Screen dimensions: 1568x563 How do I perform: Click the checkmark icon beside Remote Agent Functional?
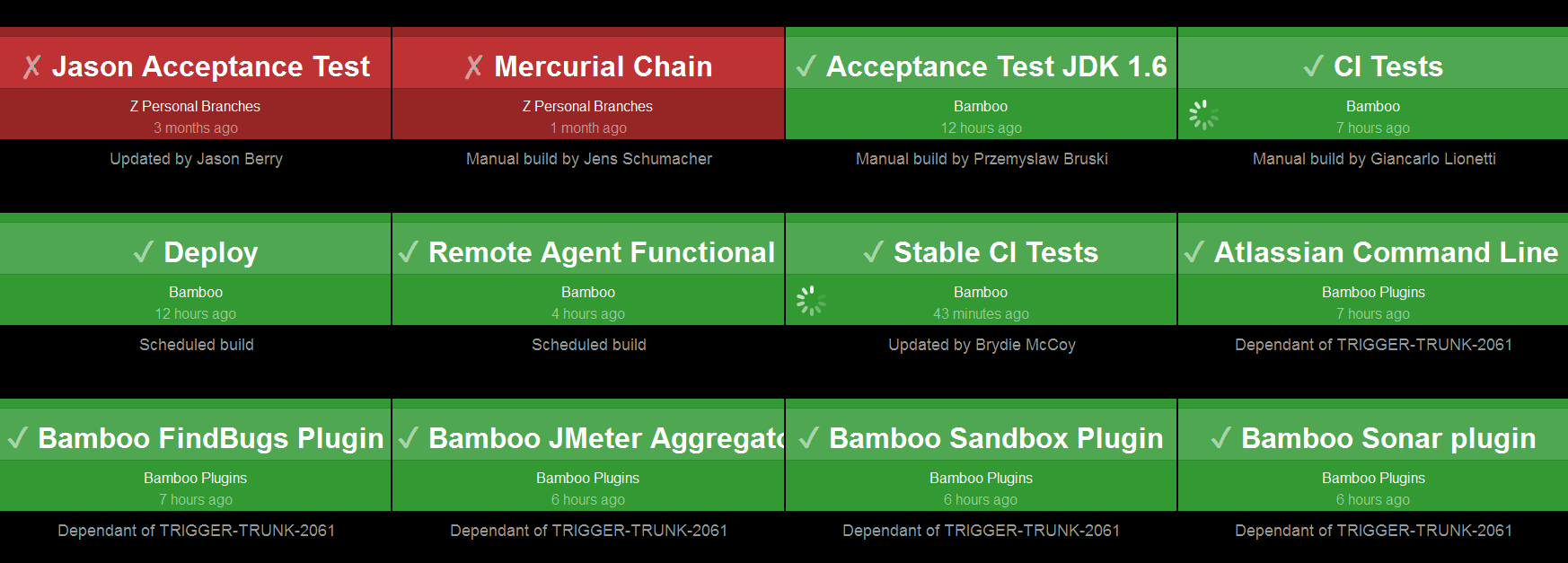[409, 252]
